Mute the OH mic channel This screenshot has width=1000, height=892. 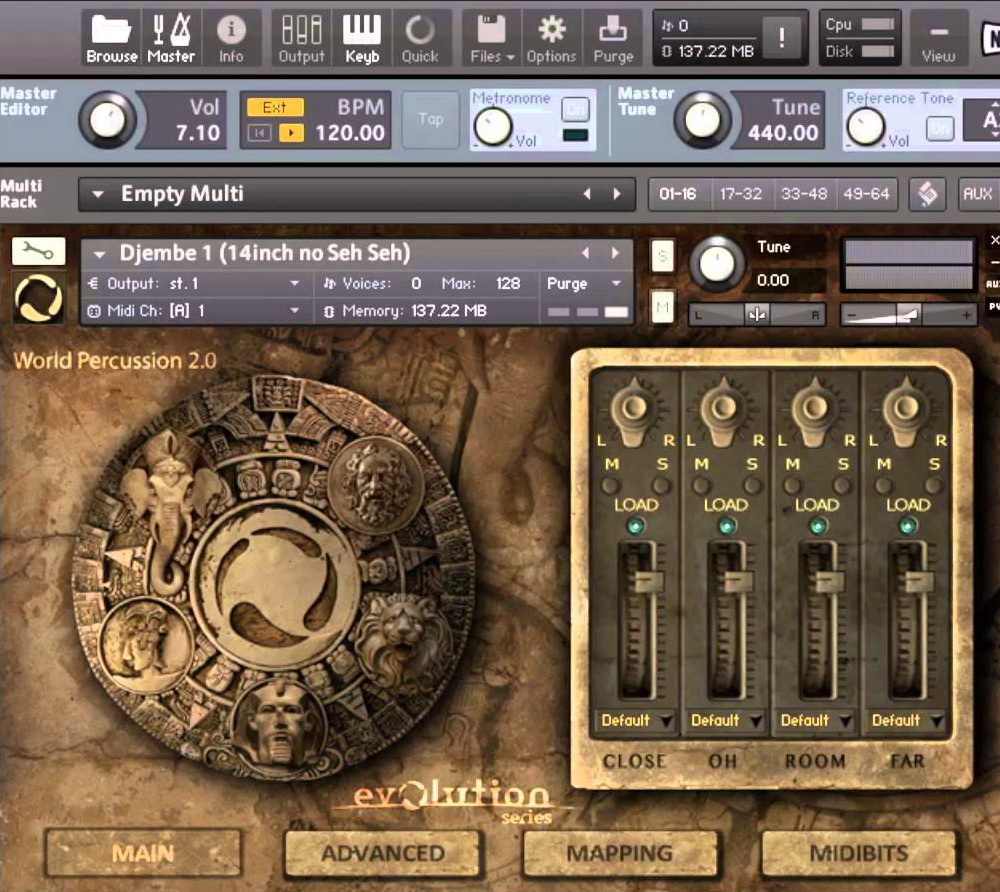point(702,486)
